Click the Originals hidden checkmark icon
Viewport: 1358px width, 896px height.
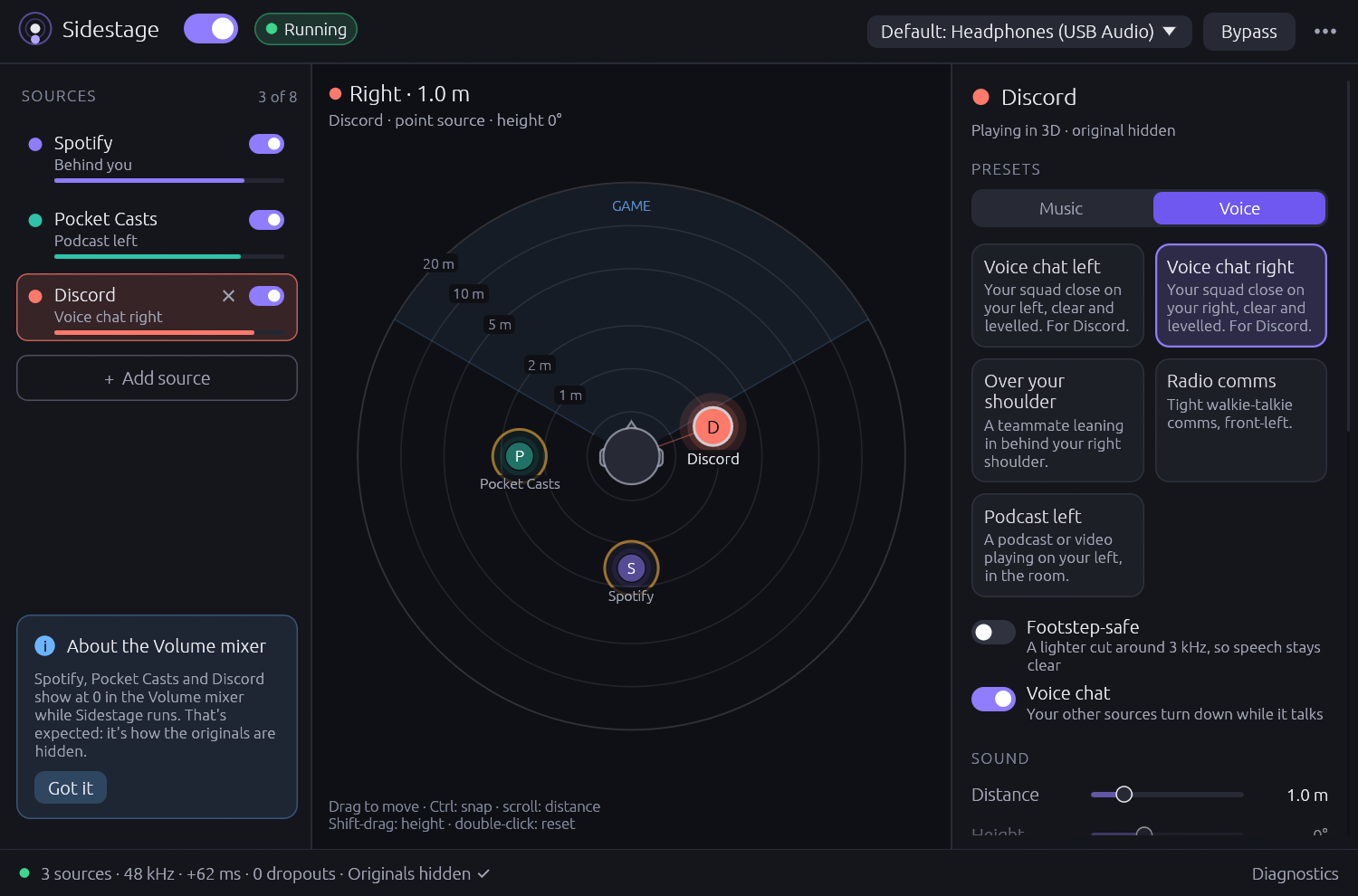tap(483, 873)
